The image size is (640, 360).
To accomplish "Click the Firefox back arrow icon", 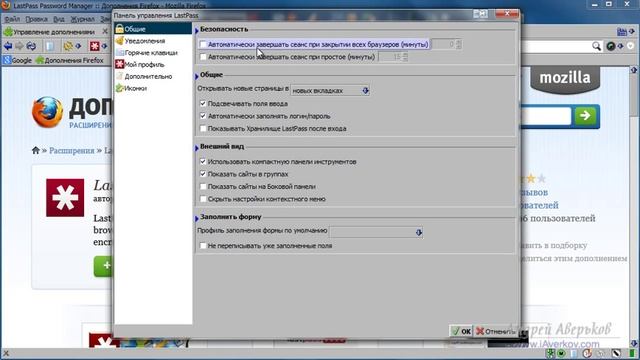I will pyautogui.click(x=8, y=46).
